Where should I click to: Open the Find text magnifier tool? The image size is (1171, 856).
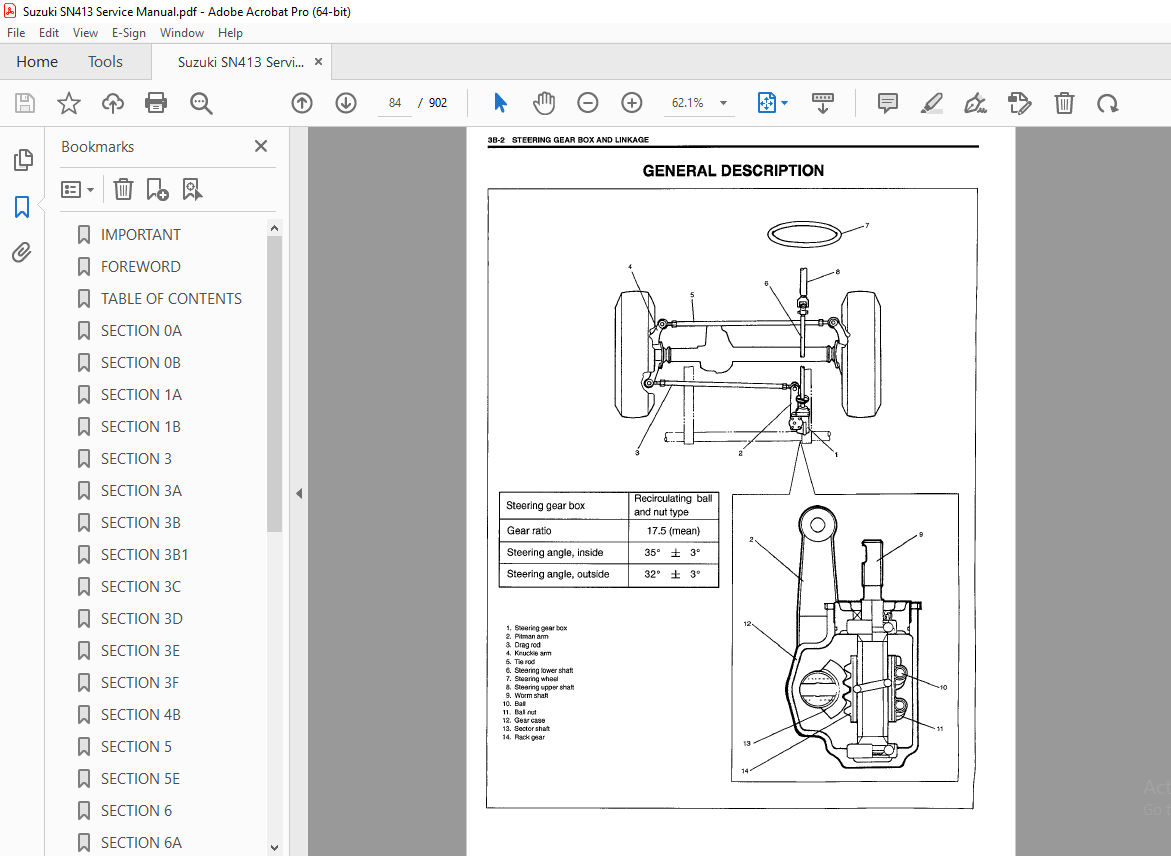(201, 103)
